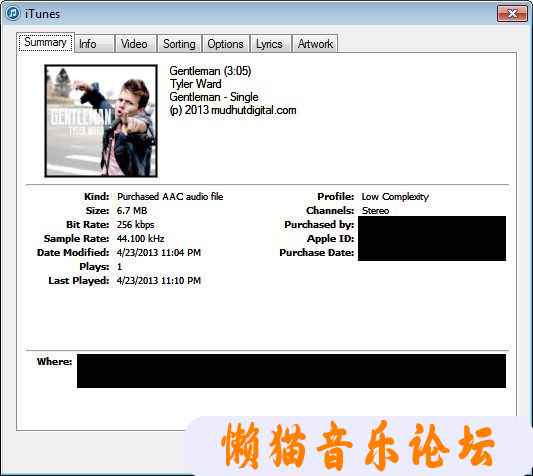Click the Gentleman album cover thumbnail
The width and height of the screenshot is (533, 476).
tap(101, 121)
